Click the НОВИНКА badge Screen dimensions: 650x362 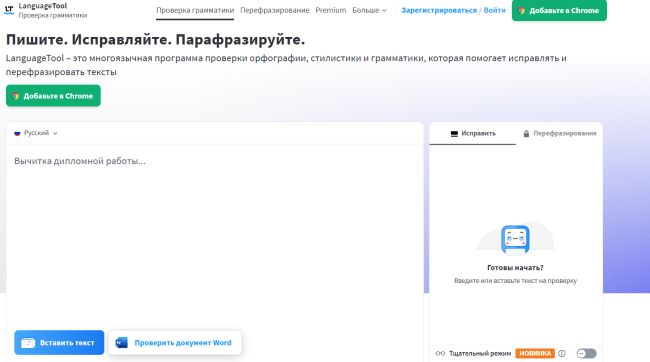coord(535,353)
